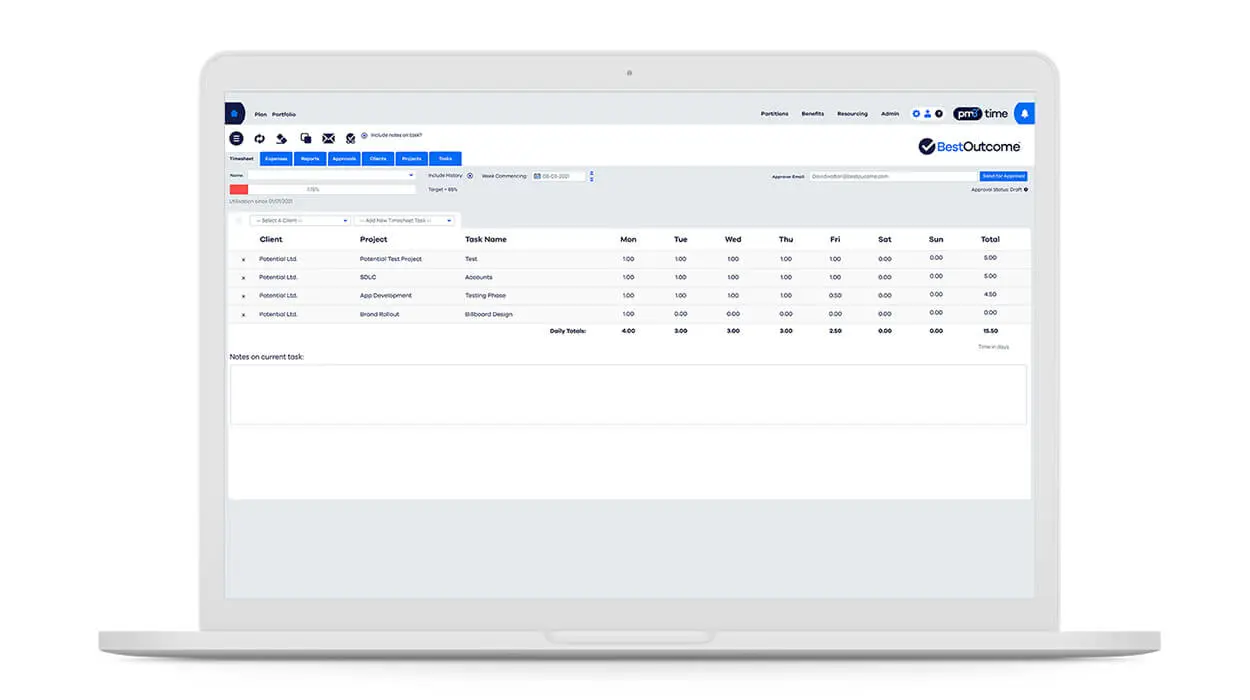The height and width of the screenshot is (700, 1250).
Task: Click the Target = 85% label
Action: pyautogui.click(x=443, y=189)
